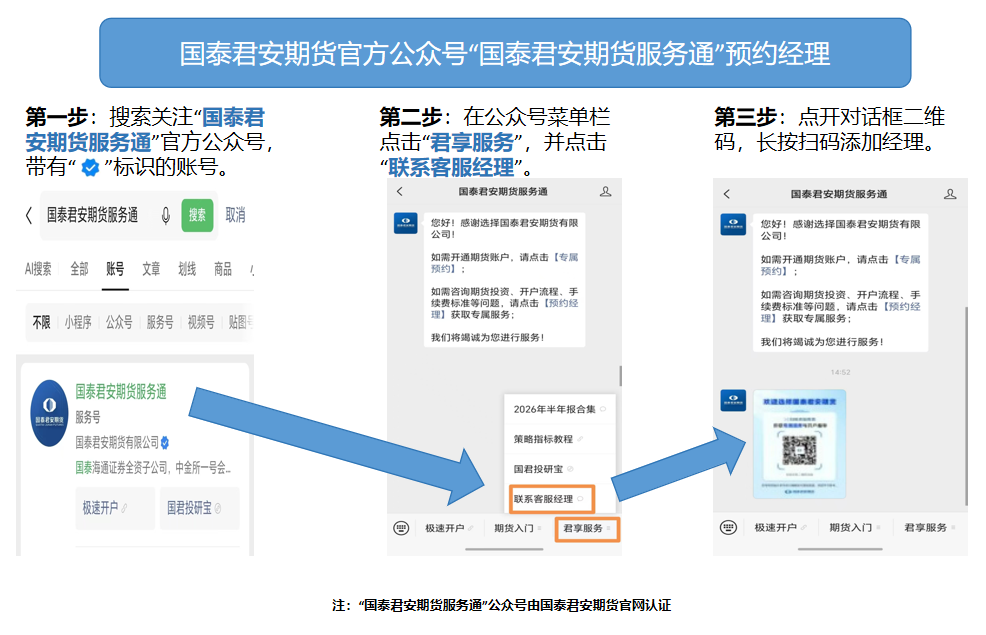Screen dimensions: 986x635
Task: Click the 服务号 label under the result title
Action: pos(88,417)
